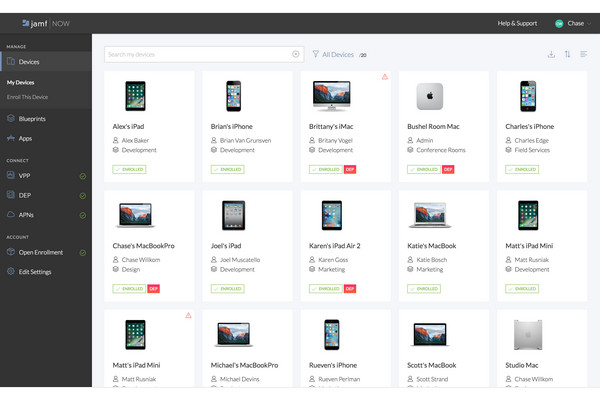
Task: Open Studio Mac device
Action: pos(542,348)
